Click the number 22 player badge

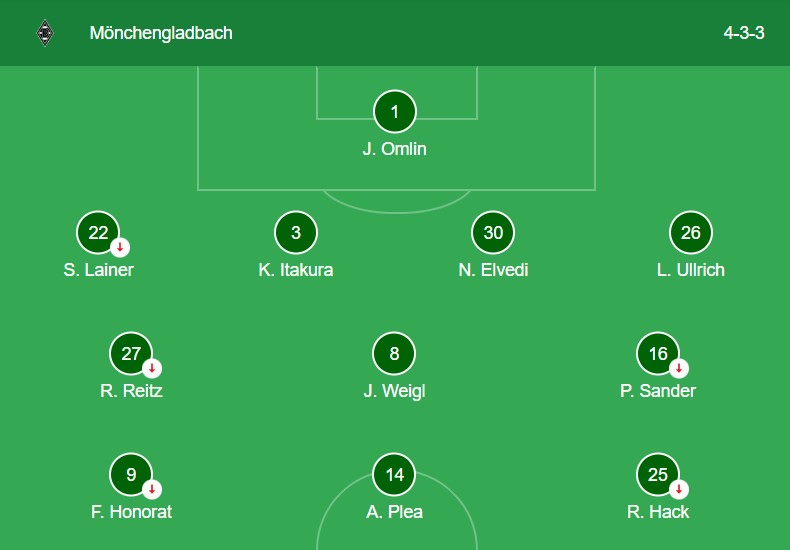click(x=98, y=232)
